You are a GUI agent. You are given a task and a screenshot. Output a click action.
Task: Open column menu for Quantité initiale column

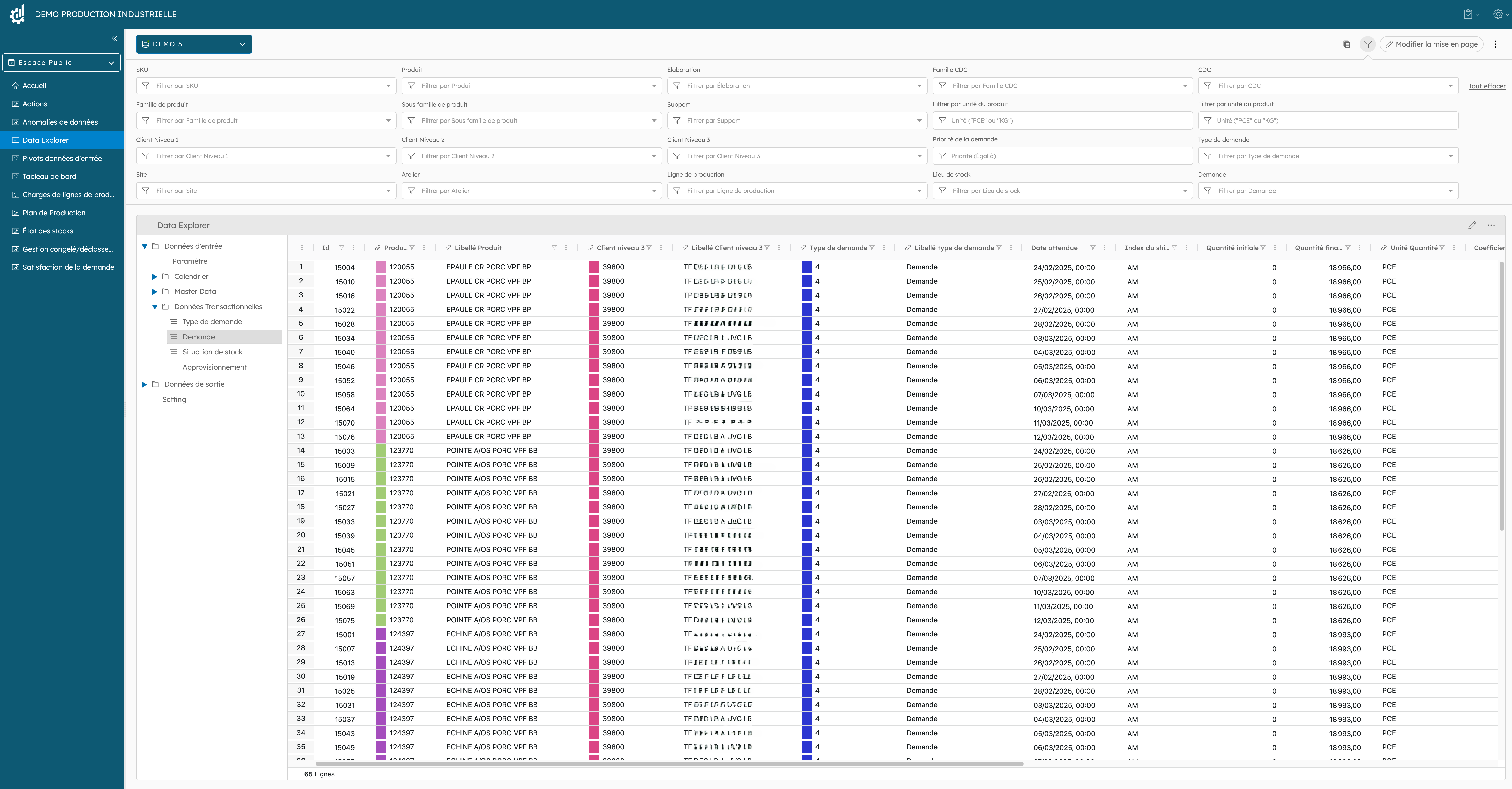(1275, 248)
